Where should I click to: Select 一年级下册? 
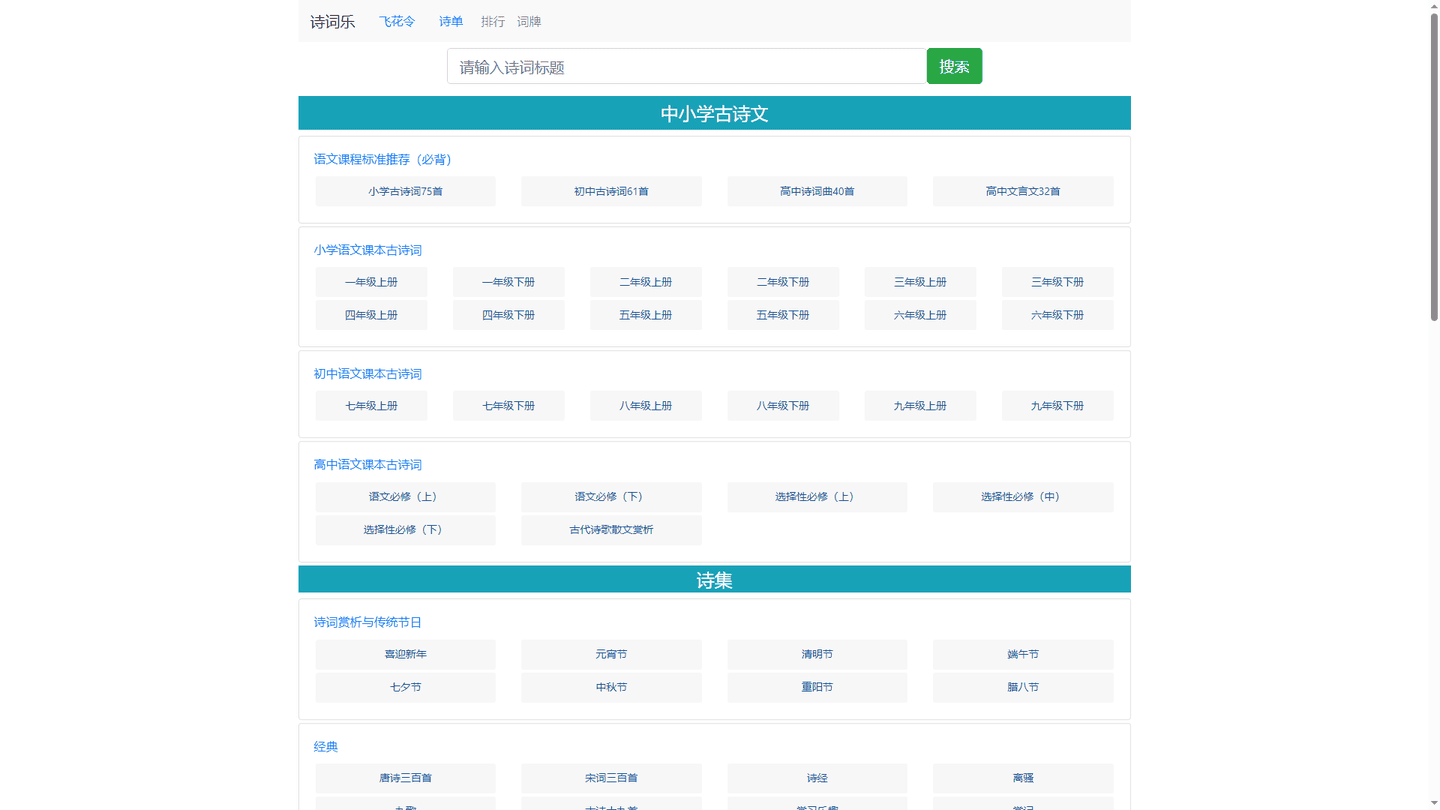pos(508,282)
